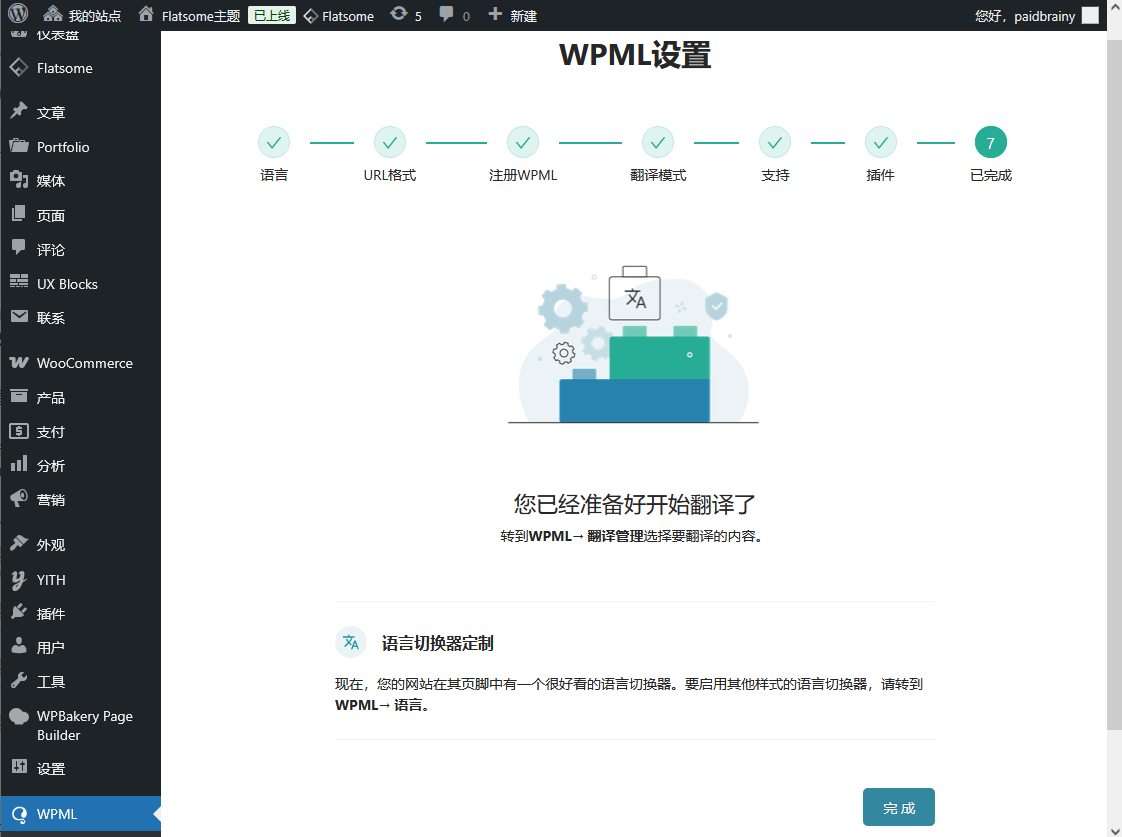Click the 产品 archive box icon
Viewport: 1122px width, 837px height.
point(19,396)
